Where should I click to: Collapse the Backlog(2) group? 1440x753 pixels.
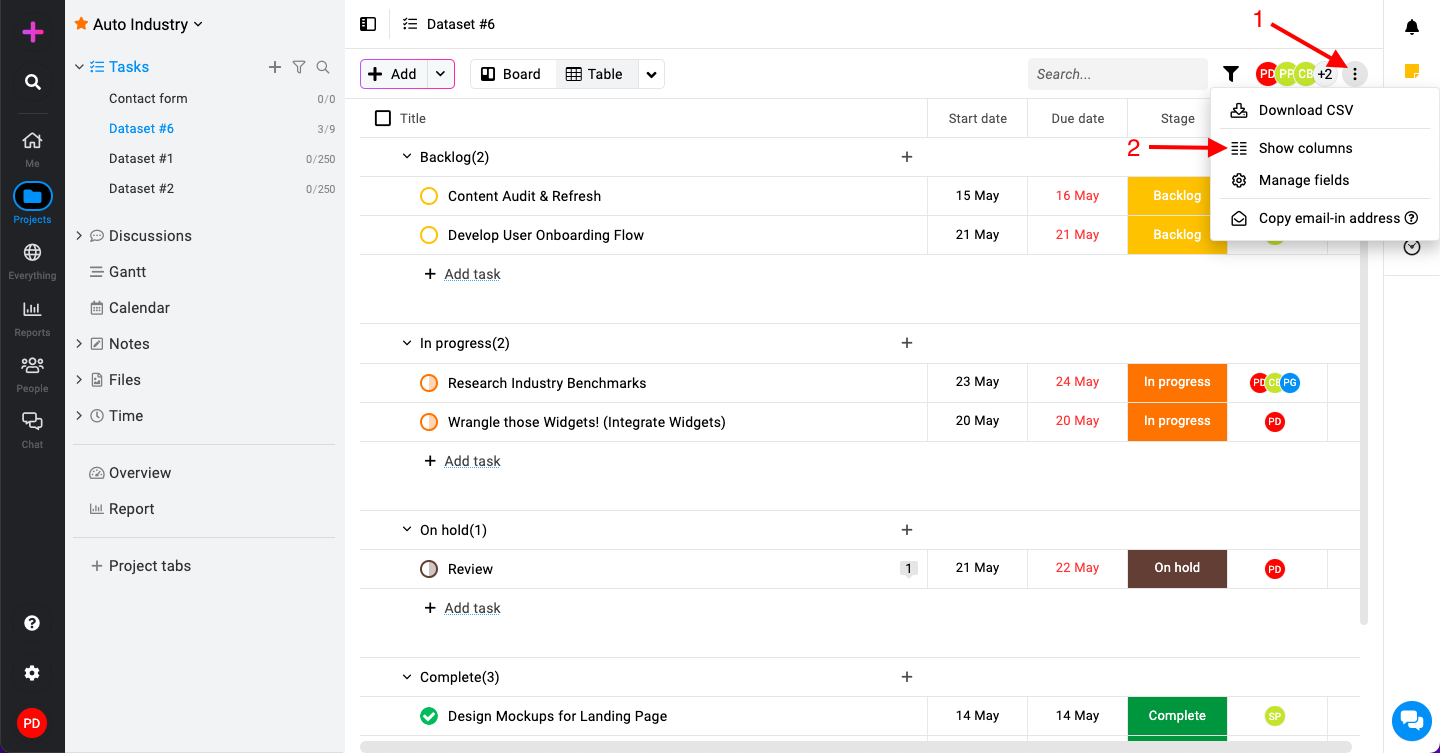click(407, 157)
